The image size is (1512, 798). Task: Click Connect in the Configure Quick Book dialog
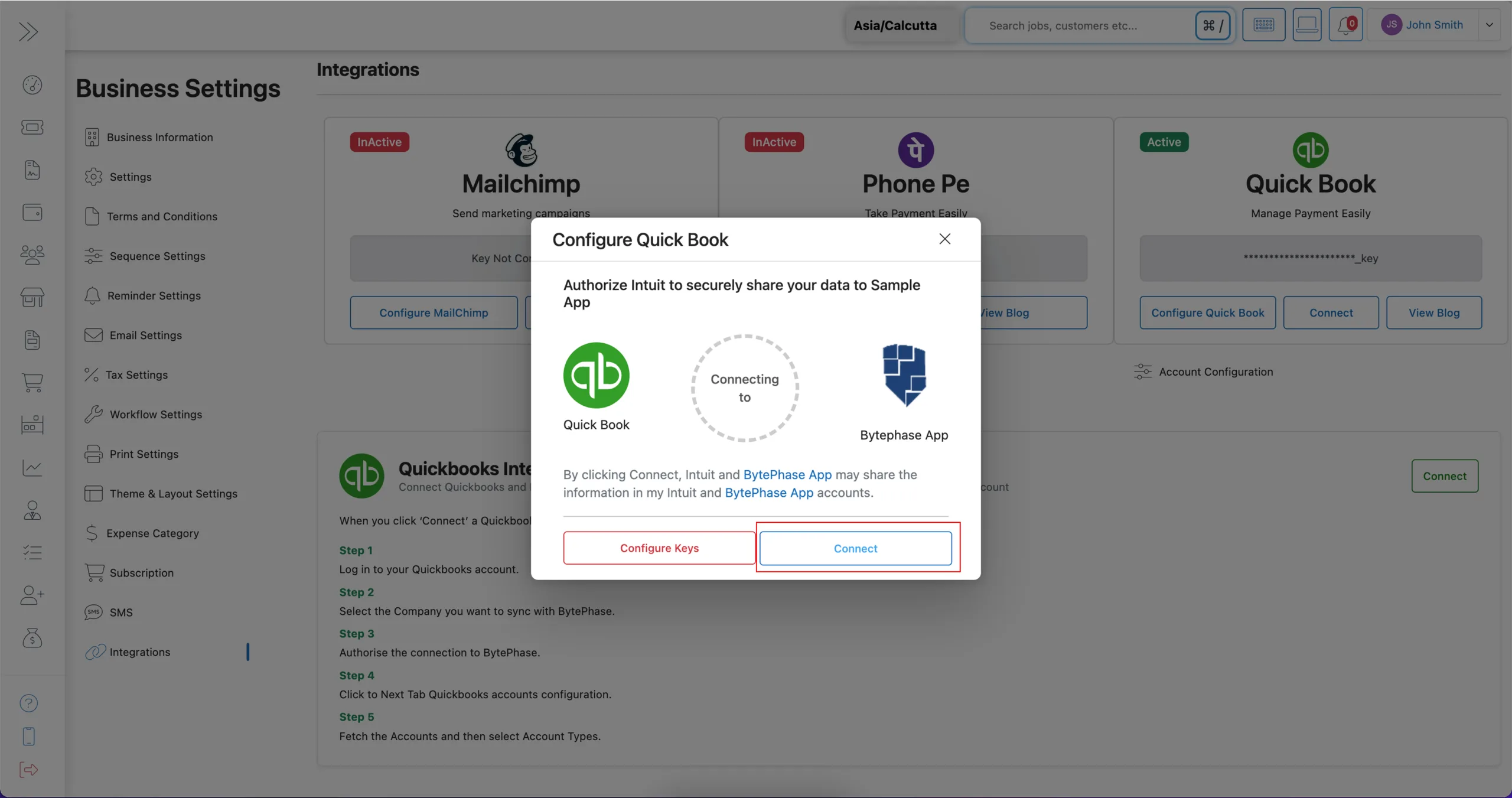point(855,548)
